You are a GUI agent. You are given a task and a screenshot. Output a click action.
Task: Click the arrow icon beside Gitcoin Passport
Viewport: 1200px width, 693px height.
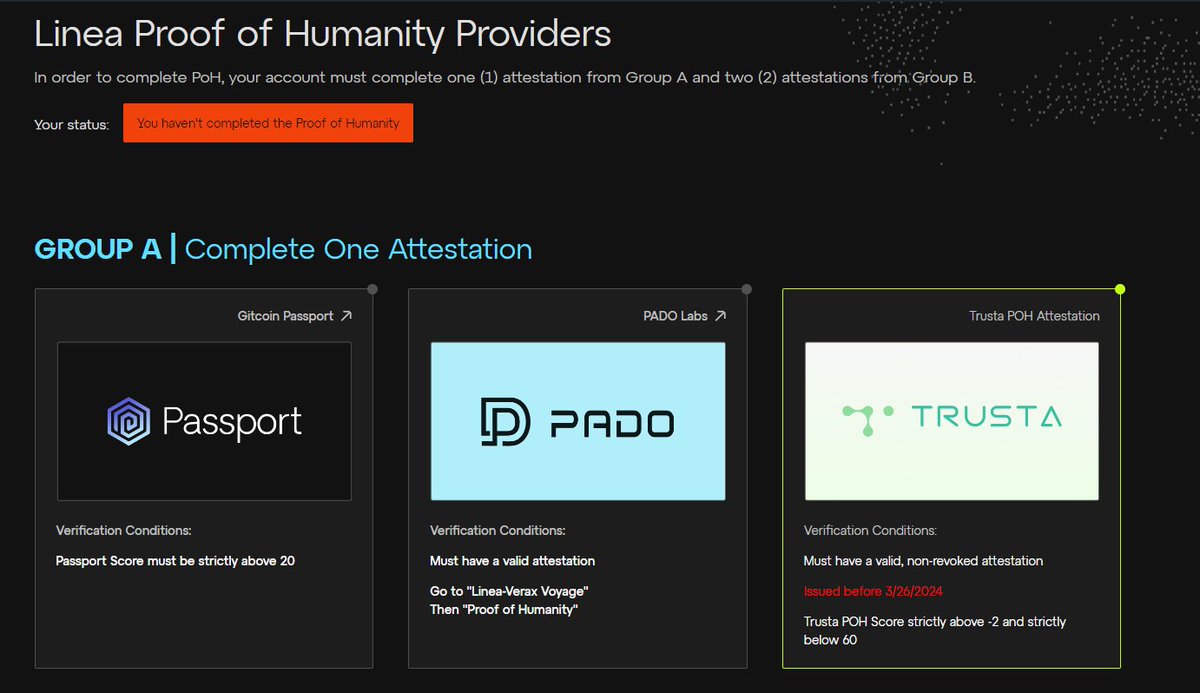(346, 316)
